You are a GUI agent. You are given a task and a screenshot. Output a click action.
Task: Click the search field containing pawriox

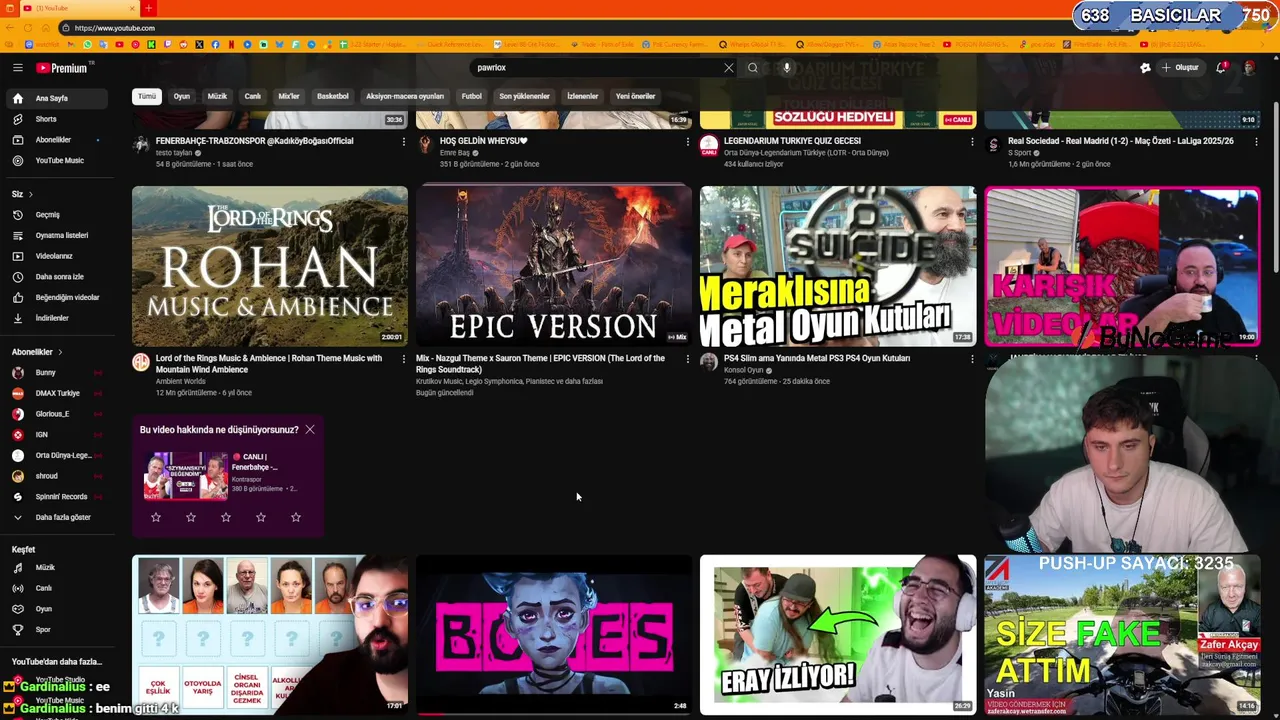[x=596, y=68]
